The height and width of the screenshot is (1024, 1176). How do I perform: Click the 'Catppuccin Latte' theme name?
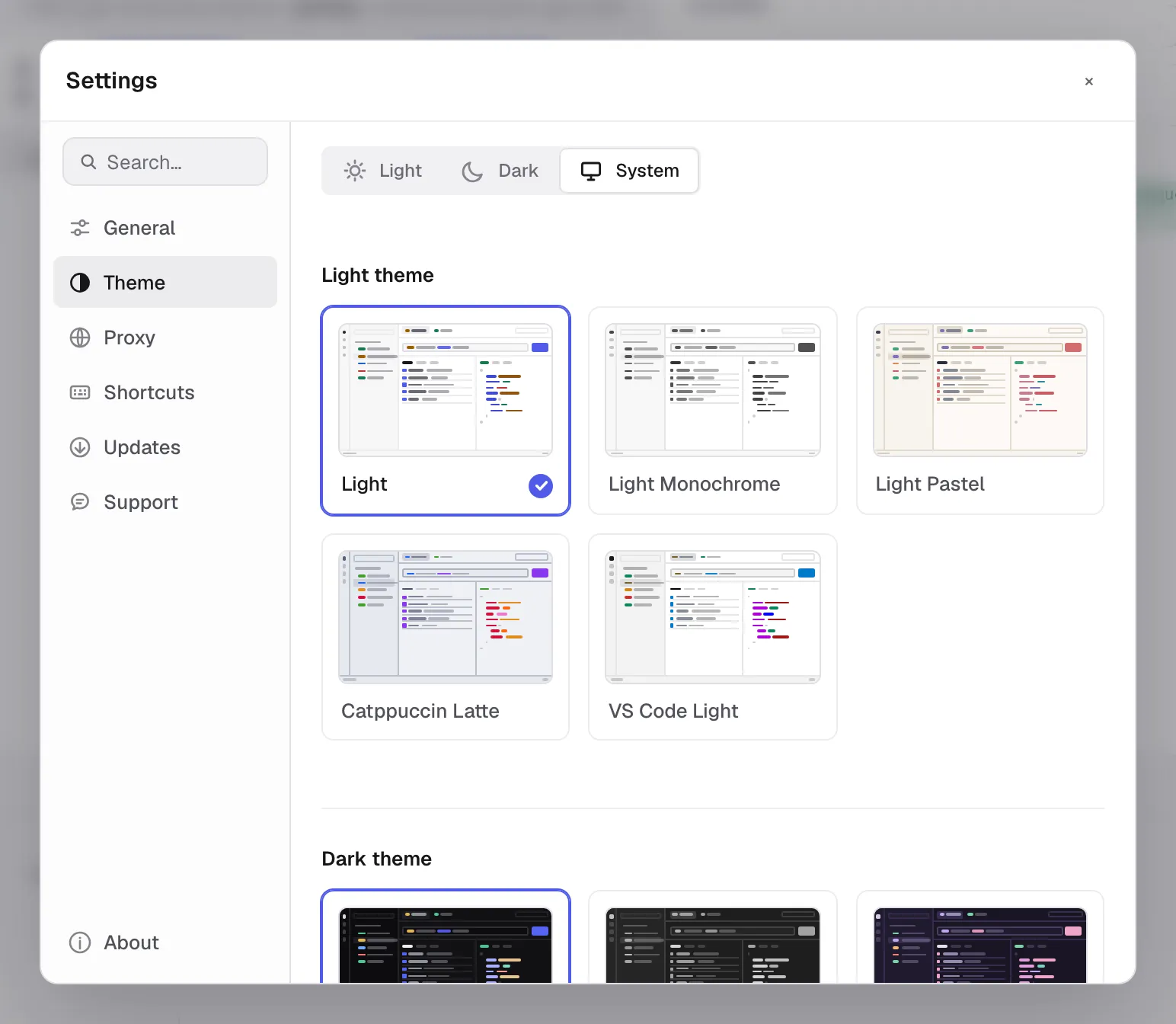click(x=420, y=711)
